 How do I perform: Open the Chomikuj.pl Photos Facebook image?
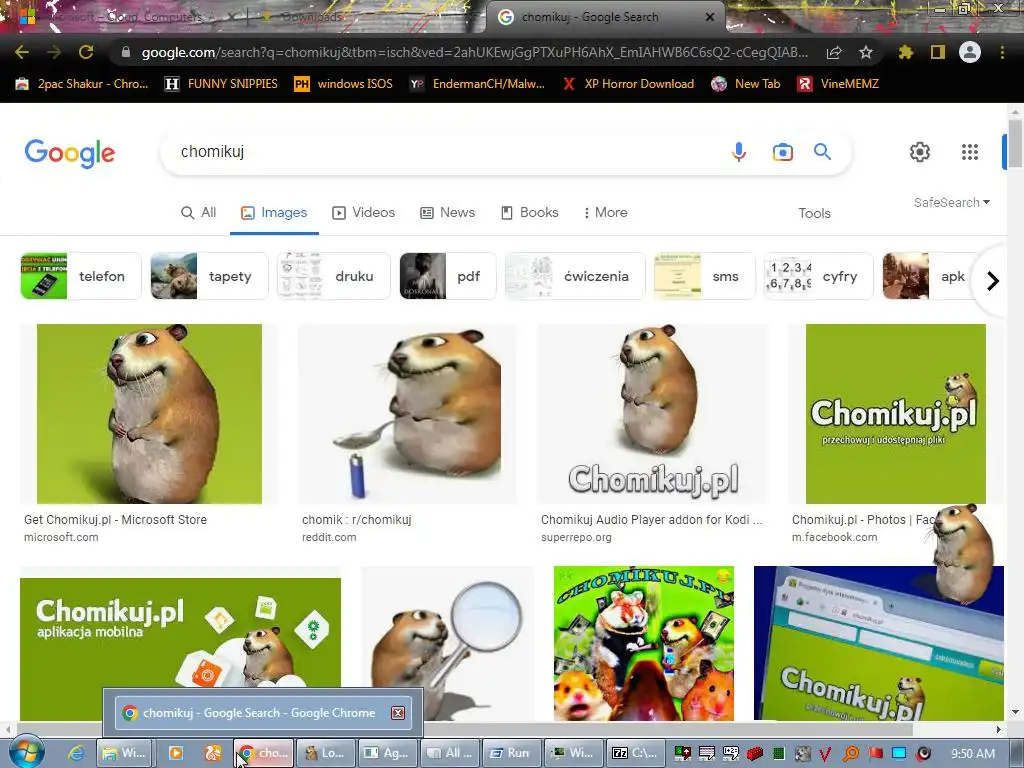(x=895, y=414)
